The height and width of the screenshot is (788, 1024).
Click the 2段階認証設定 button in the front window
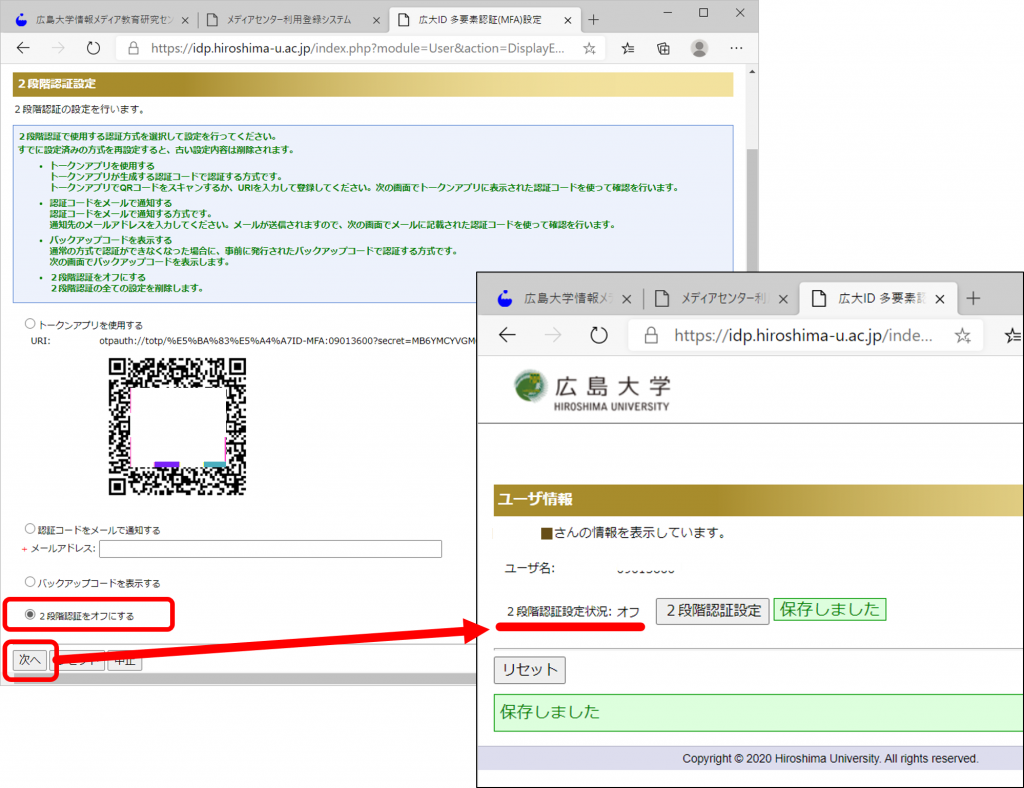coord(713,611)
